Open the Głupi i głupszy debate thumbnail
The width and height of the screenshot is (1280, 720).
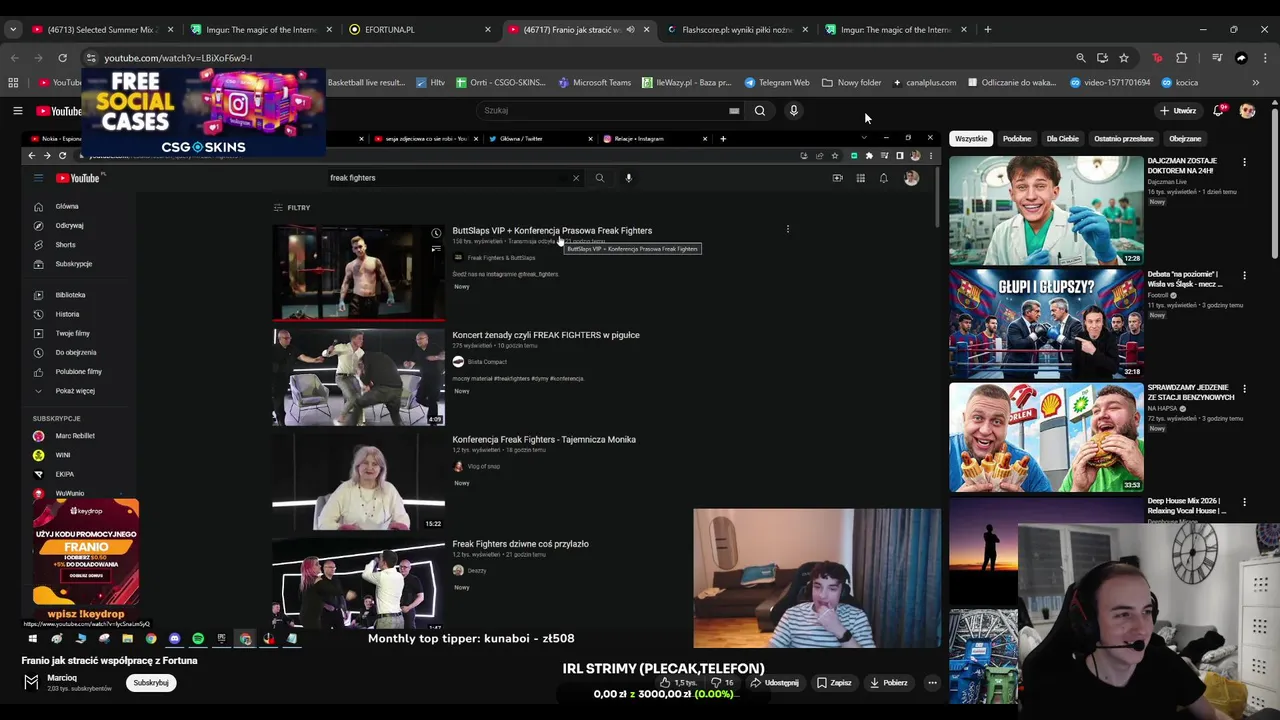(x=1046, y=324)
